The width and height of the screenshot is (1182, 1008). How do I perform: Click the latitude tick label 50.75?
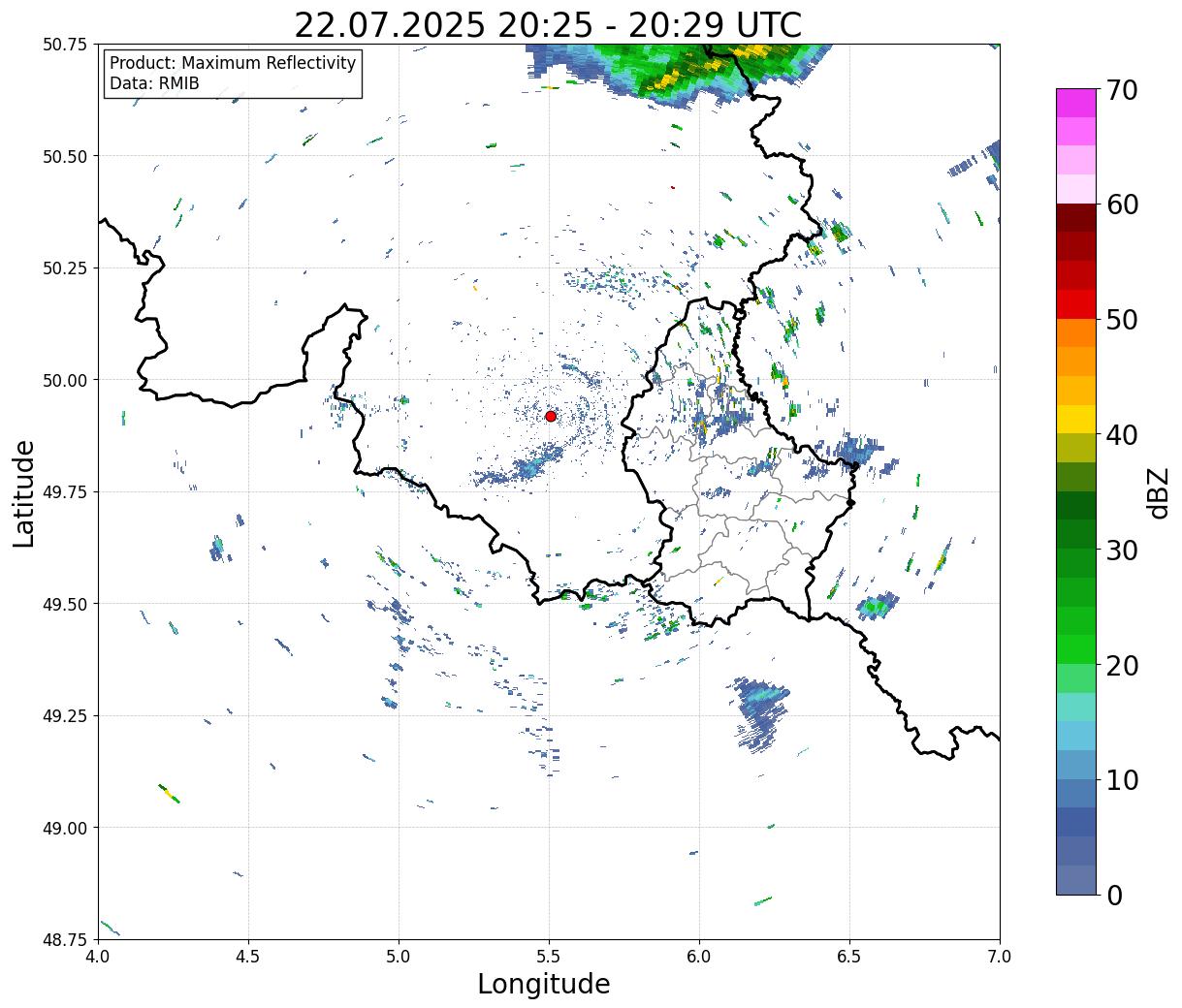(x=65, y=45)
